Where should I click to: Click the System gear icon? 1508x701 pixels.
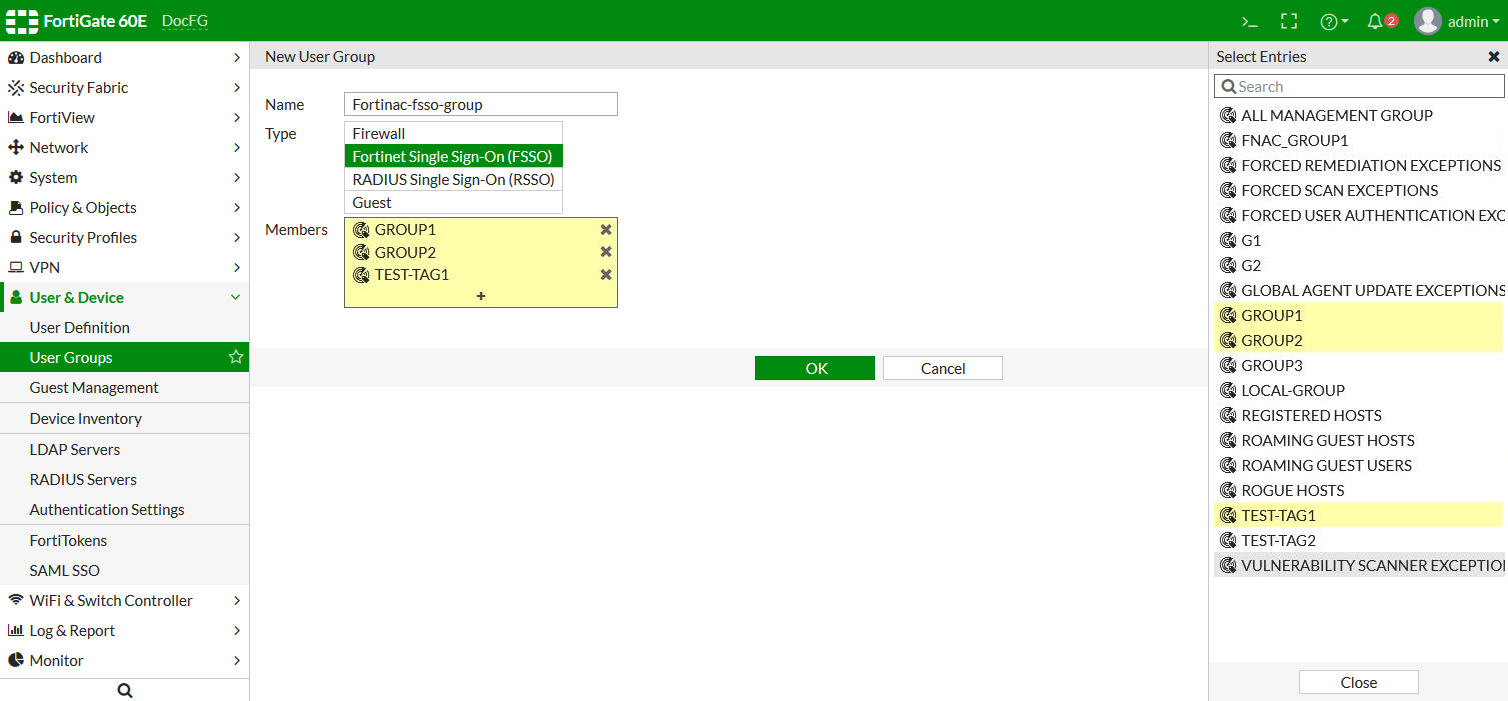[x=16, y=178]
